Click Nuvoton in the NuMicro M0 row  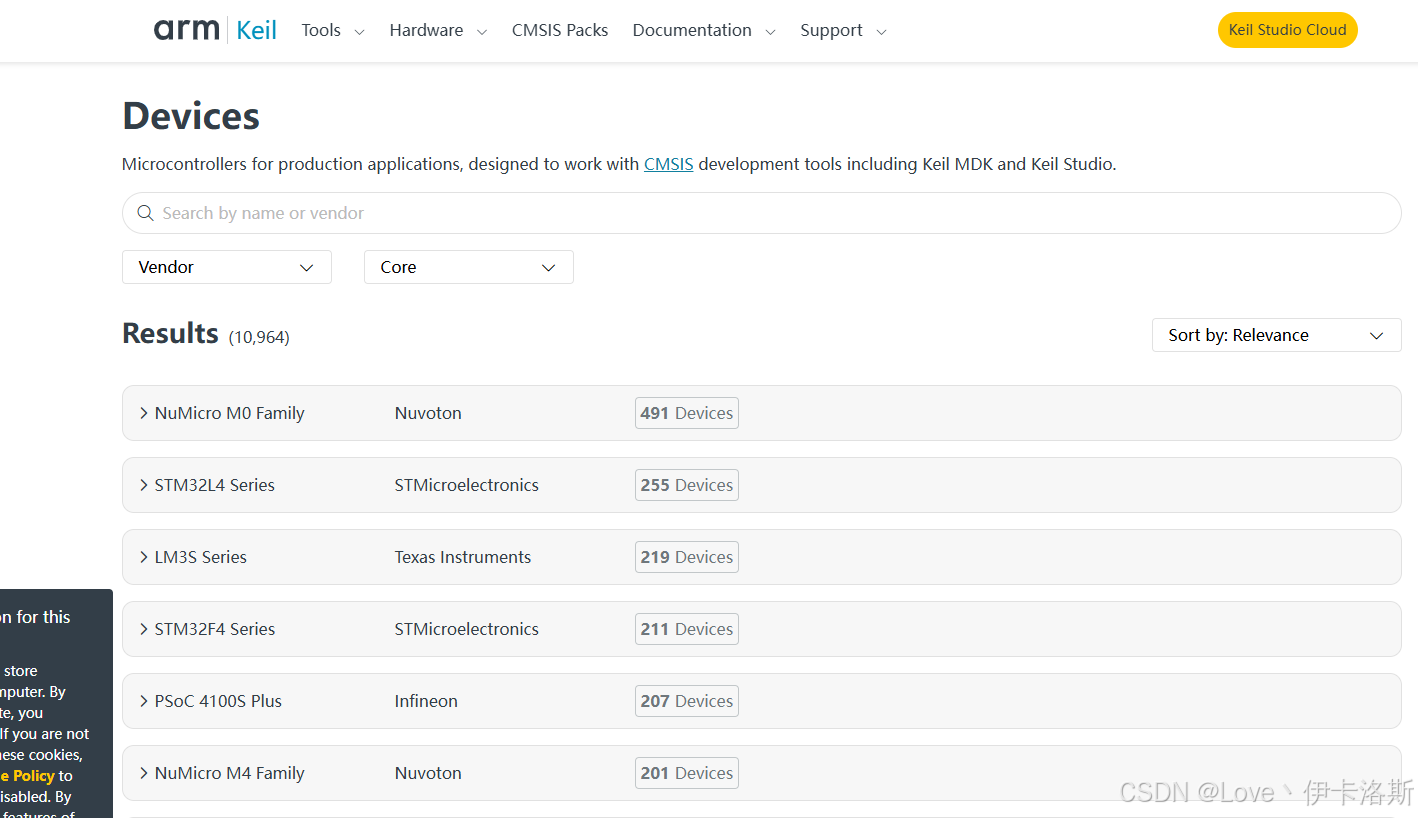pos(428,413)
